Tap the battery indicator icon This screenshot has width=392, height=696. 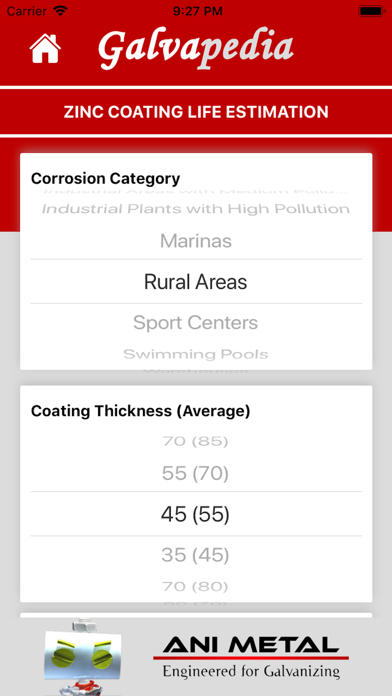coord(371,11)
